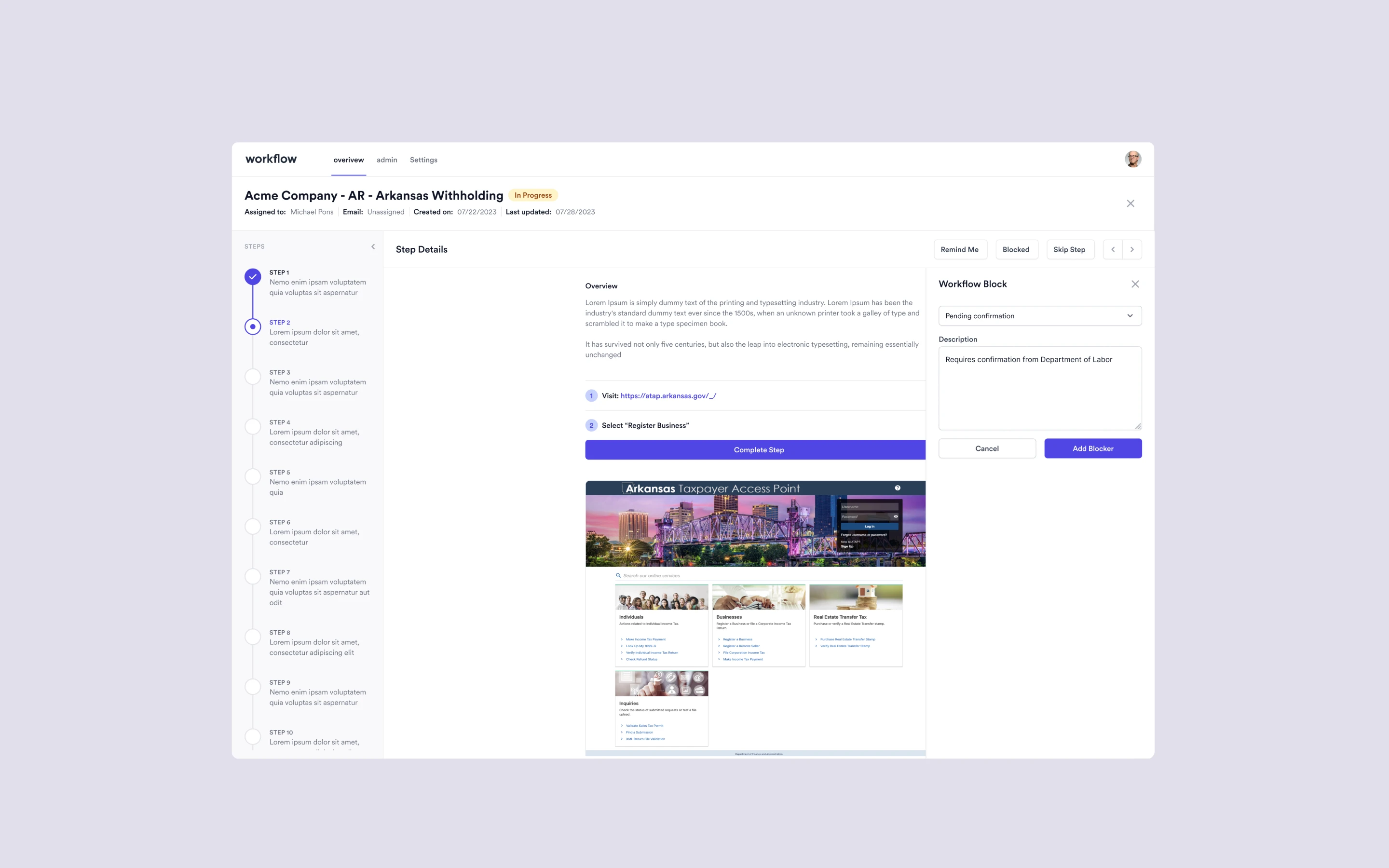This screenshot has width=1389, height=868.
Task: Click the user profile avatar
Action: 1132,159
